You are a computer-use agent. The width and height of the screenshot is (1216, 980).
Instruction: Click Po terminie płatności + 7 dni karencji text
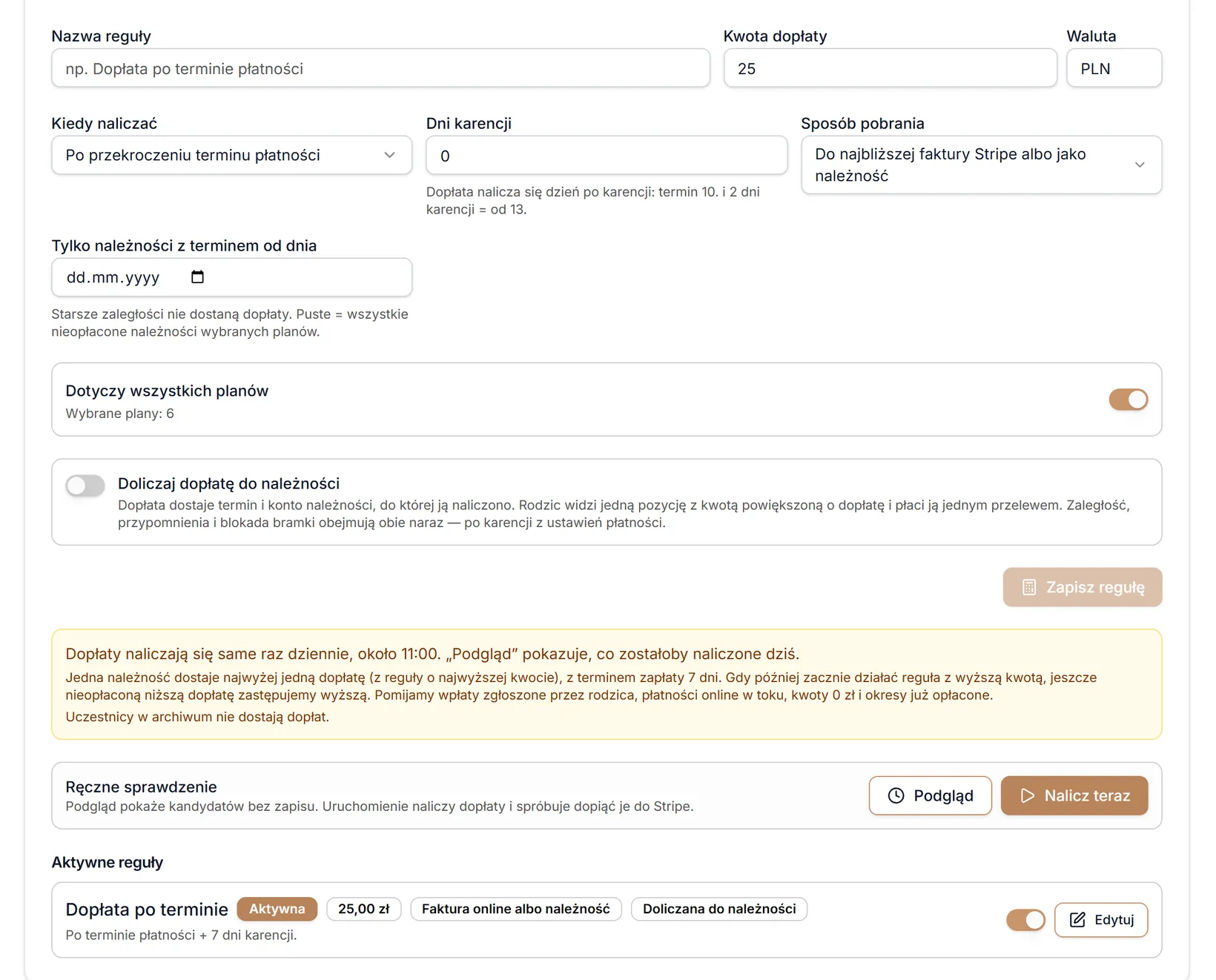181,936
